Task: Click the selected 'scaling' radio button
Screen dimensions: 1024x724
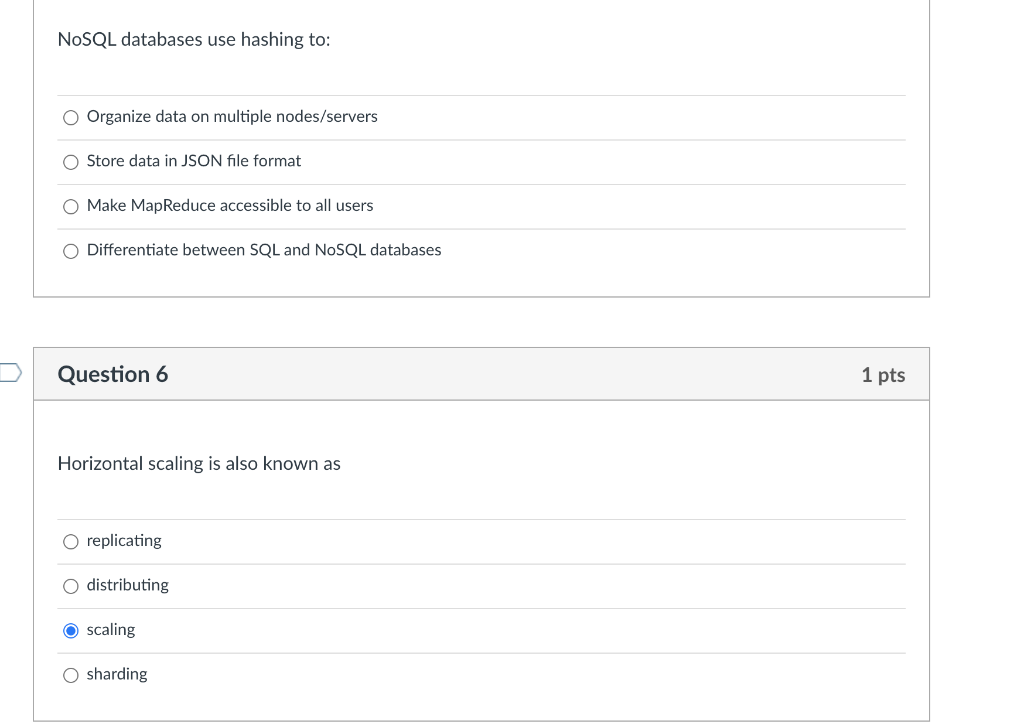Action: 71,630
